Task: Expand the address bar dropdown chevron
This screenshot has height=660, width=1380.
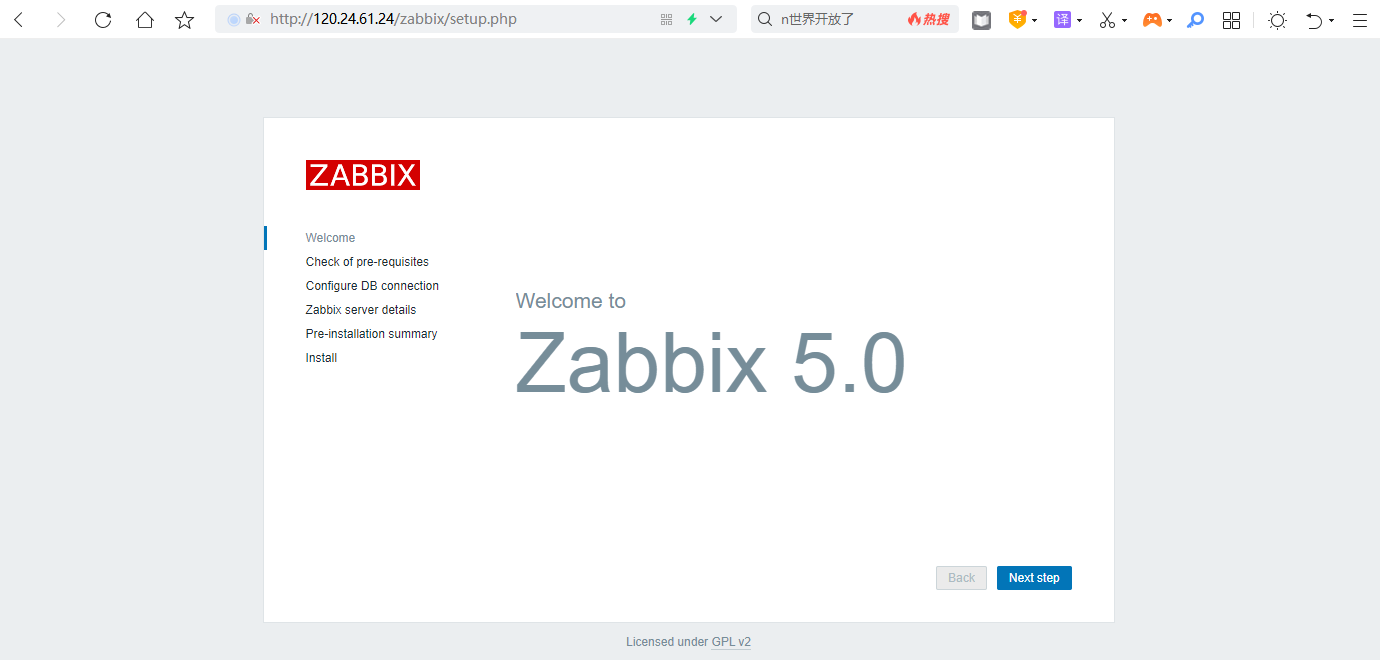Action: (x=716, y=19)
